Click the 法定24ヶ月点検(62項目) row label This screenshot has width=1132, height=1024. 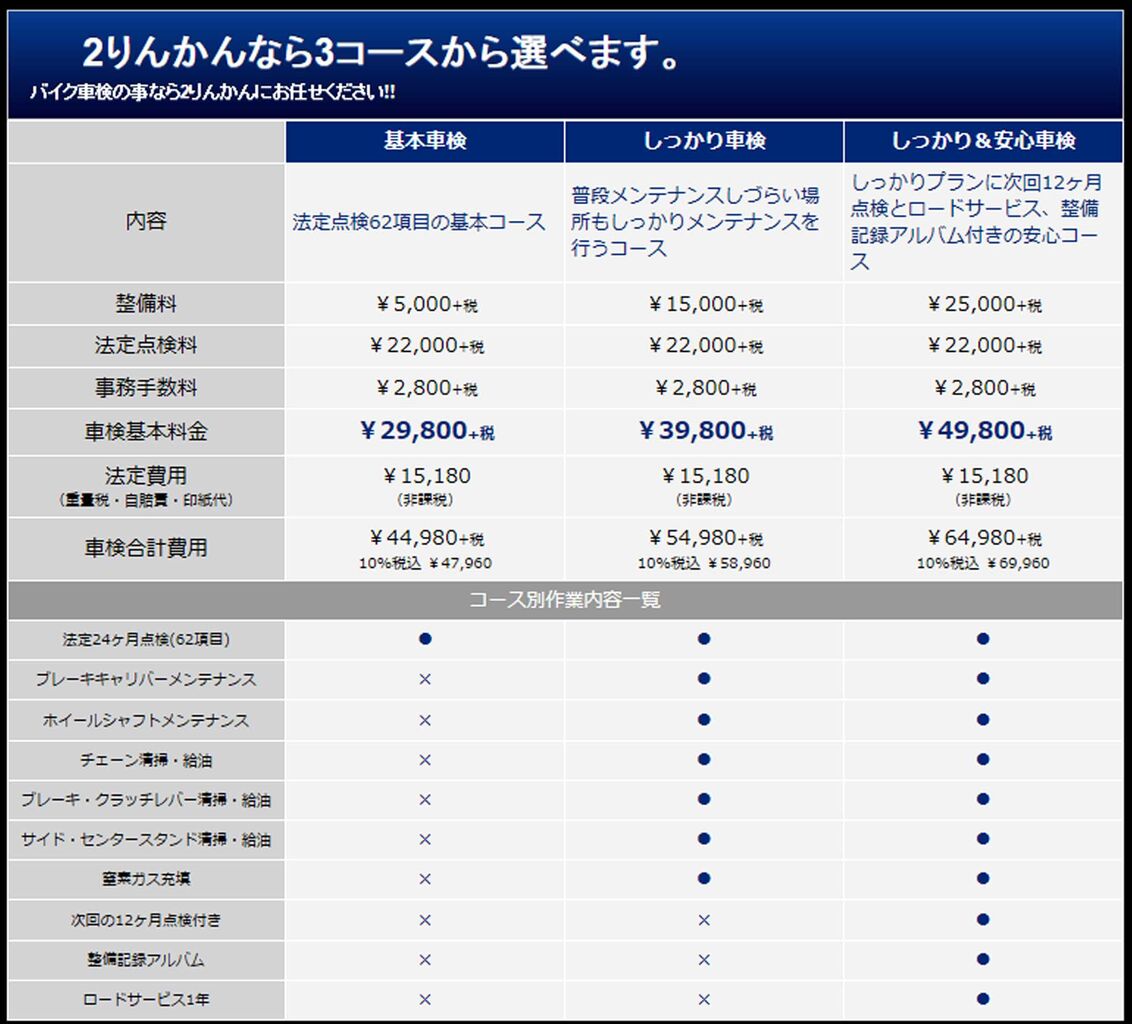[x=146, y=640]
